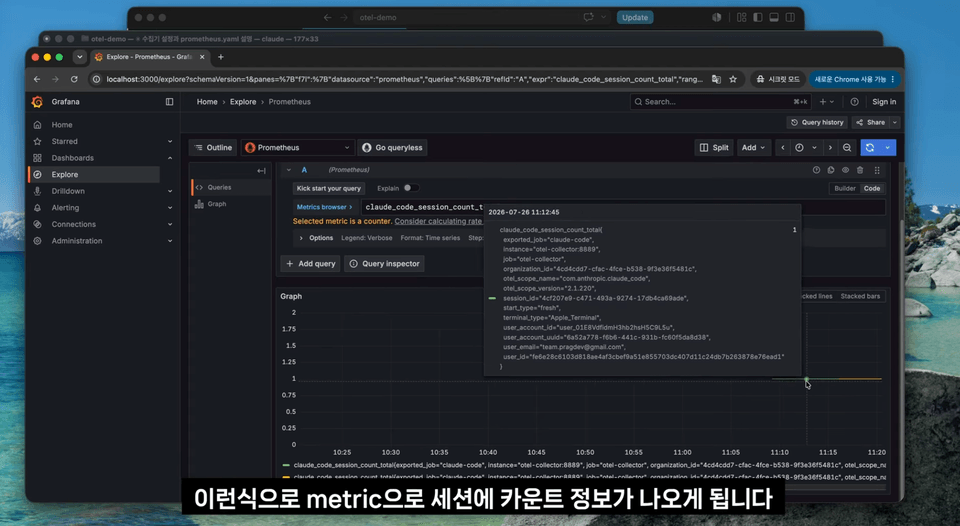Open a new Chrome tab
This screenshot has height=526, width=960.
[220, 57]
